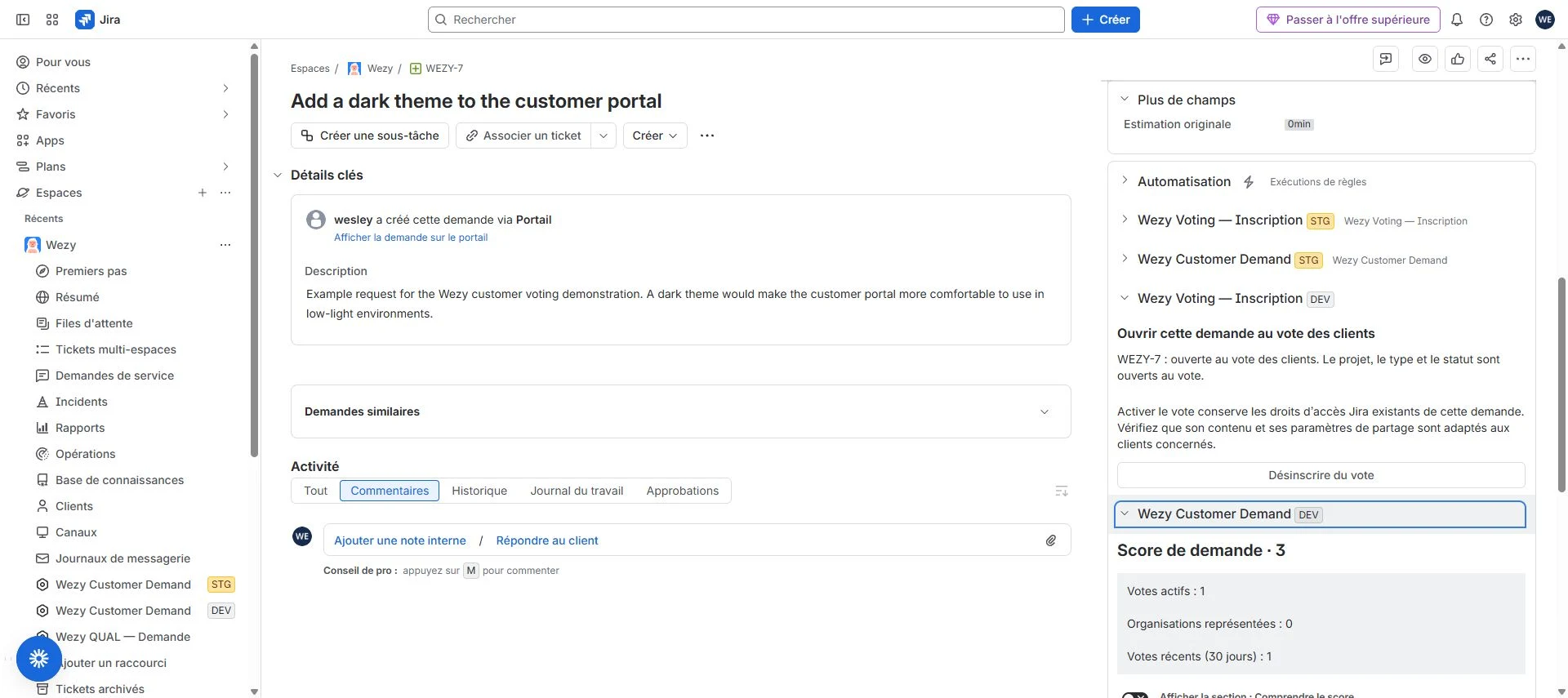Image resolution: width=1568 pixels, height=698 pixels.
Task: Click Désinscrire du vote button
Action: pyautogui.click(x=1321, y=475)
